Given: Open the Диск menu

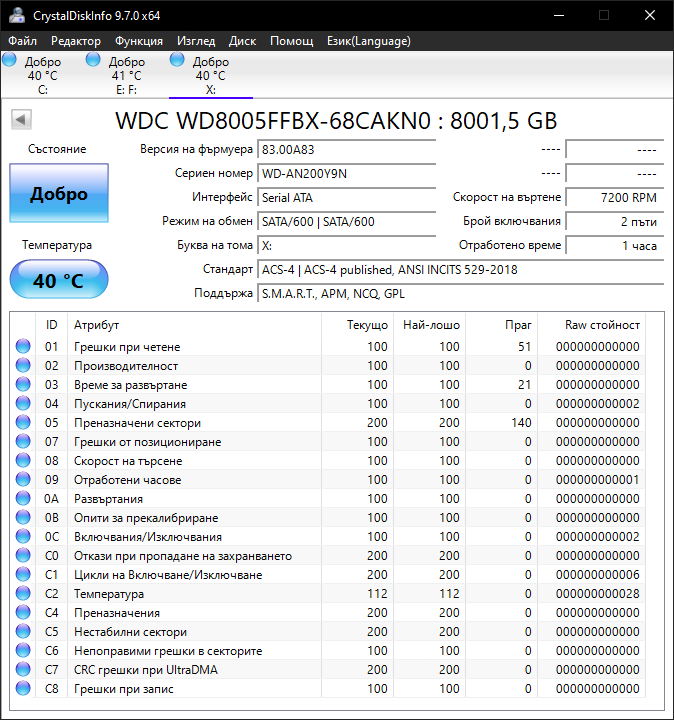Looking at the screenshot, I should click(242, 41).
